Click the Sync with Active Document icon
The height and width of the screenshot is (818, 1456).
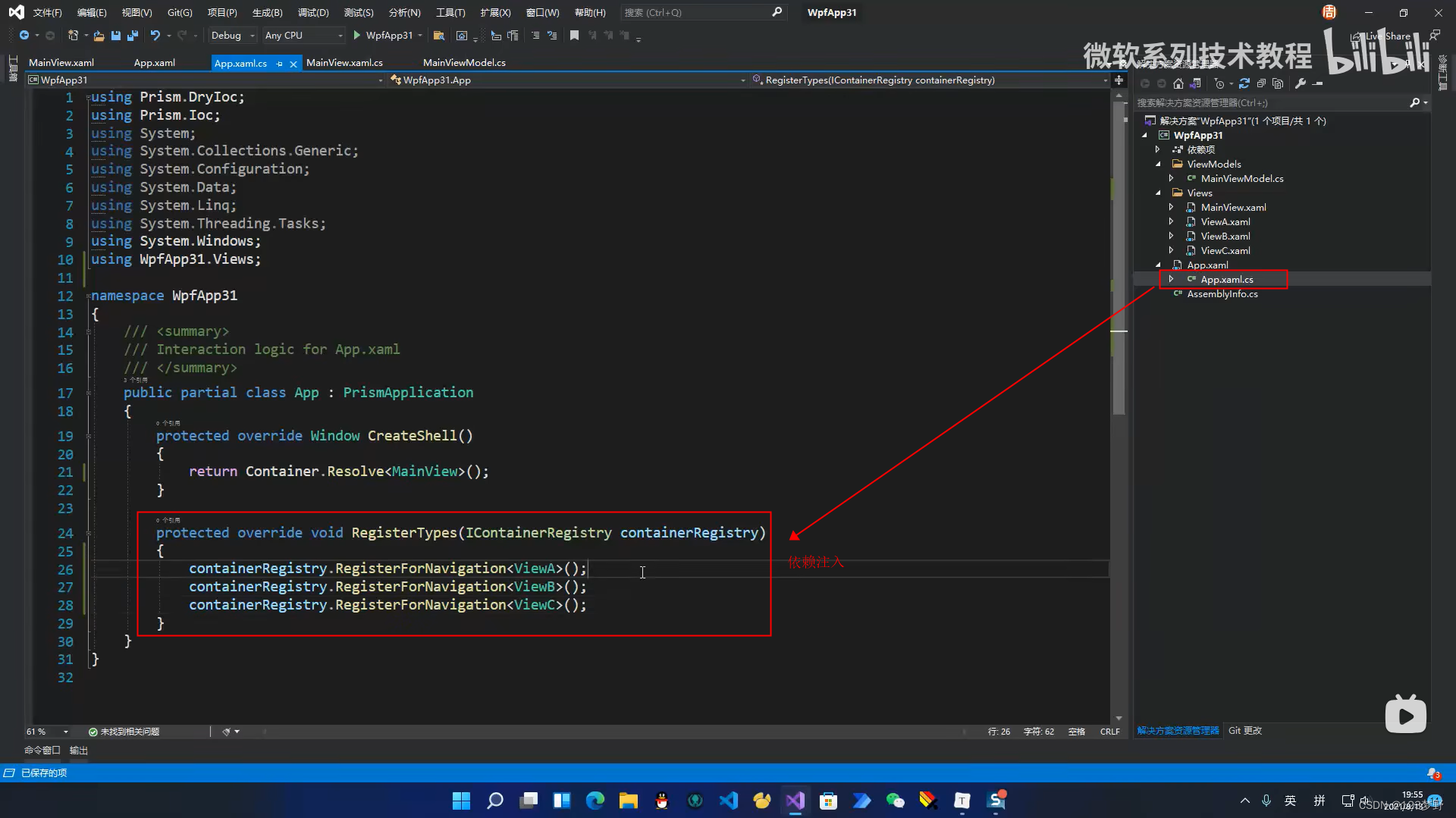pos(1244,83)
